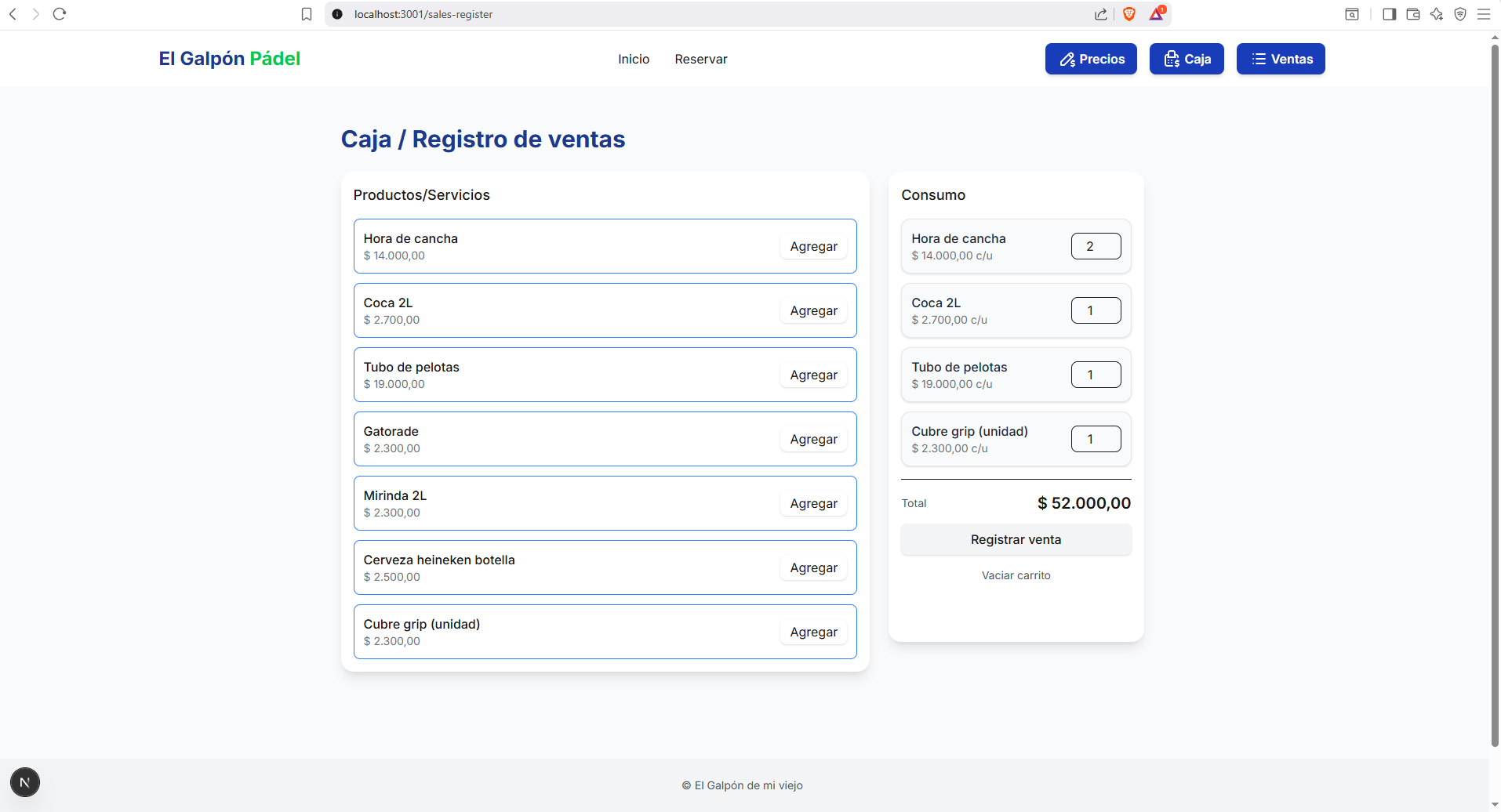Navigate to Reservar

tap(700, 59)
